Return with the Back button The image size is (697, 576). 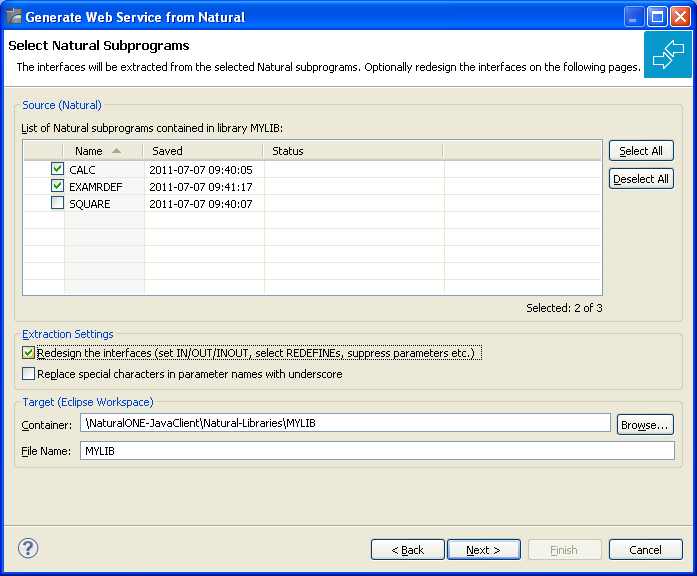pos(408,550)
